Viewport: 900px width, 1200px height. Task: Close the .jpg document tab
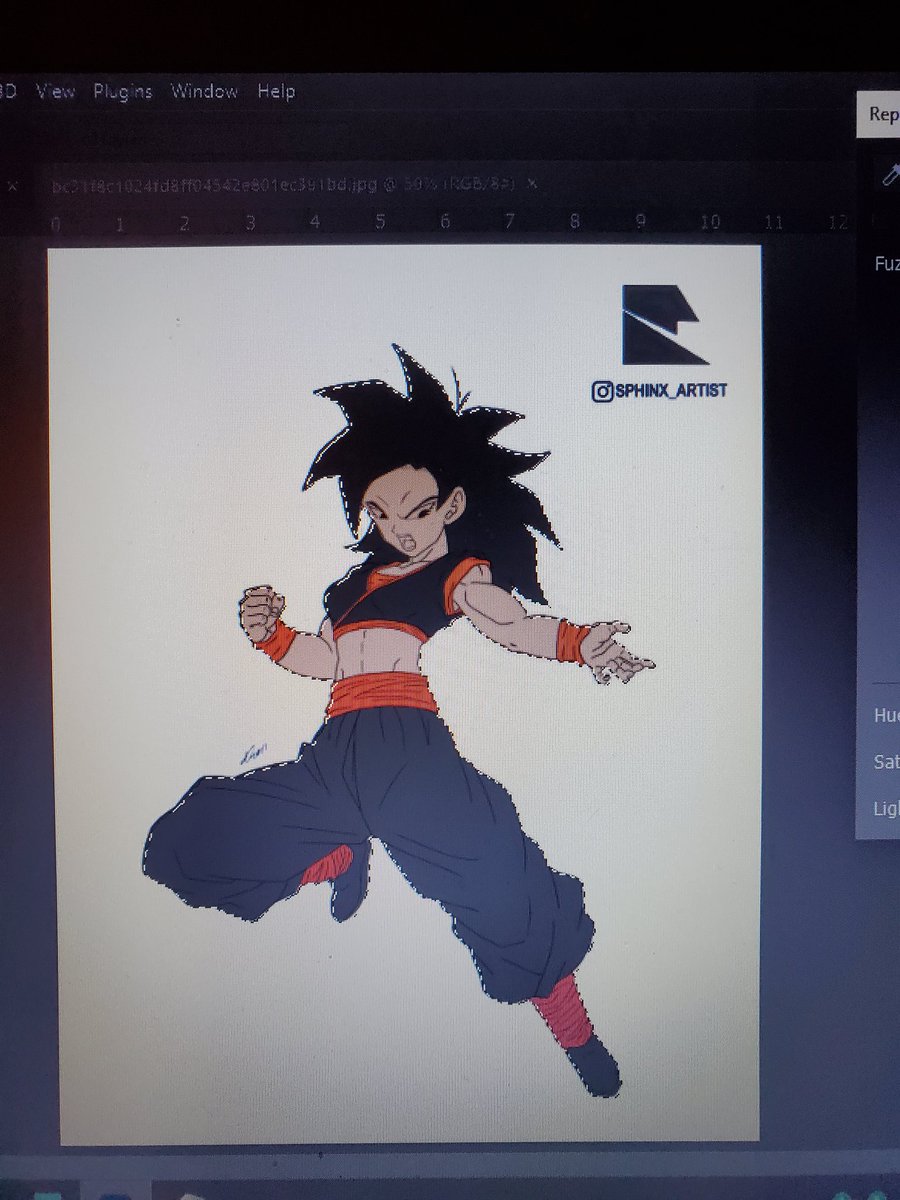click(x=532, y=184)
